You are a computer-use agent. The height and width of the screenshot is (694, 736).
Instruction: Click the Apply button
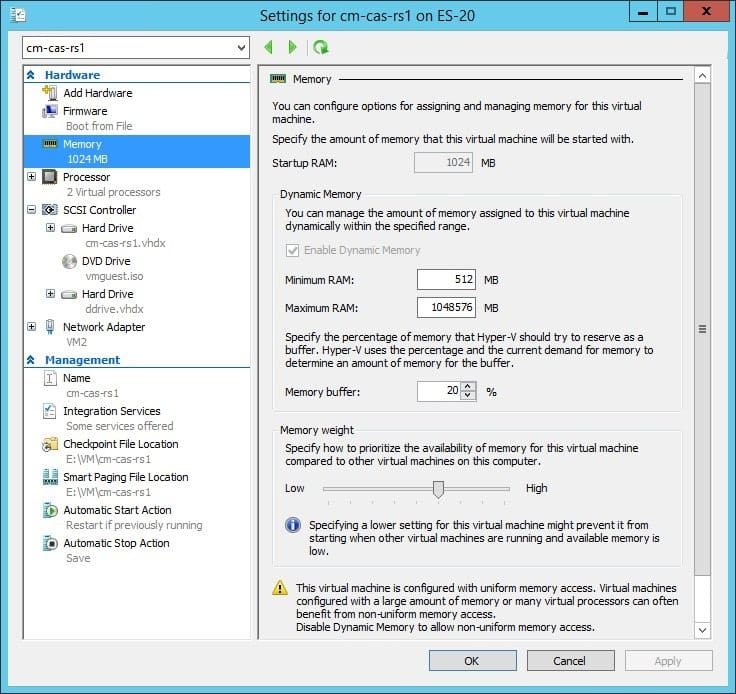(x=668, y=661)
